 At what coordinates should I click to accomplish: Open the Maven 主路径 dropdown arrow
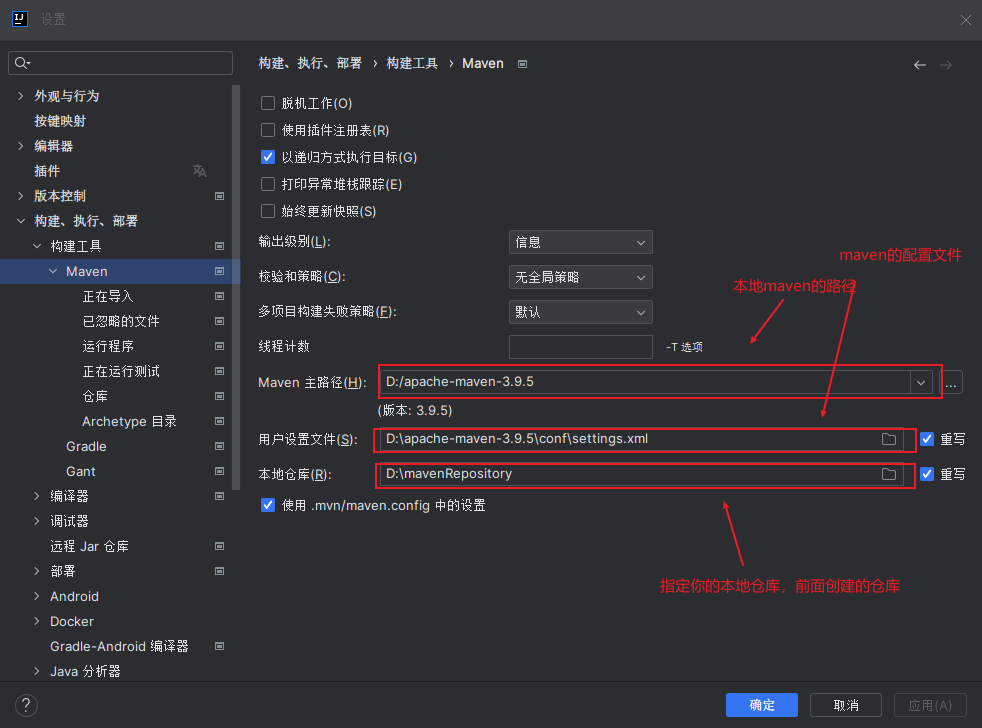(x=920, y=382)
